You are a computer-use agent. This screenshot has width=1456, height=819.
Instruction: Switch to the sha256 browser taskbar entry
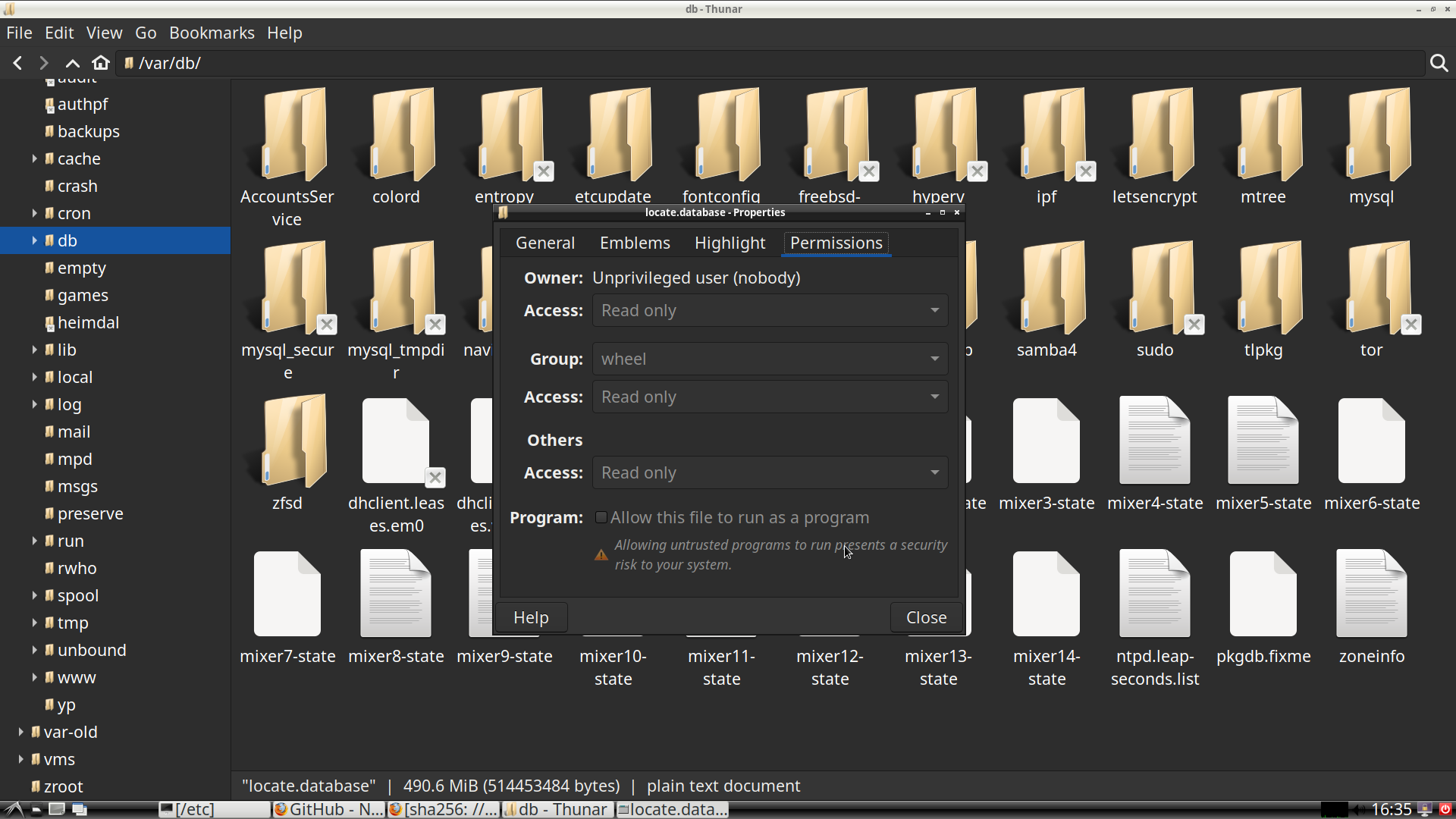click(x=443, y=809)
